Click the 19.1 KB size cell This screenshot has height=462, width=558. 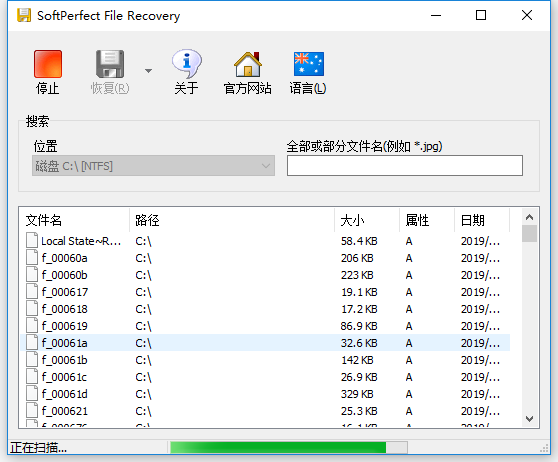tap(359, 292)
